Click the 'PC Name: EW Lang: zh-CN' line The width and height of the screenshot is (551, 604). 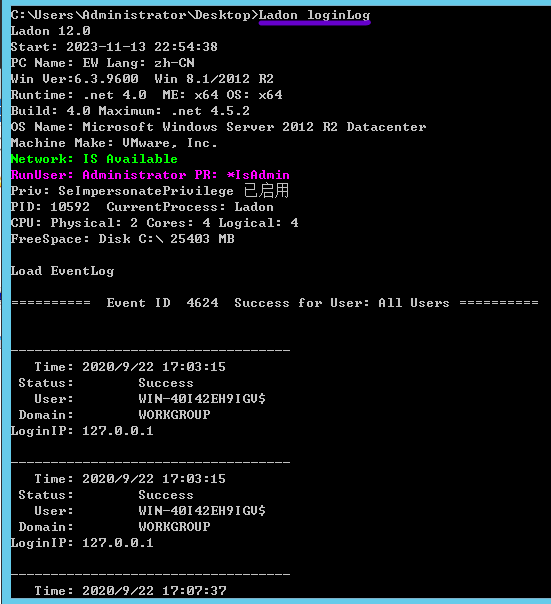(102, 63)
